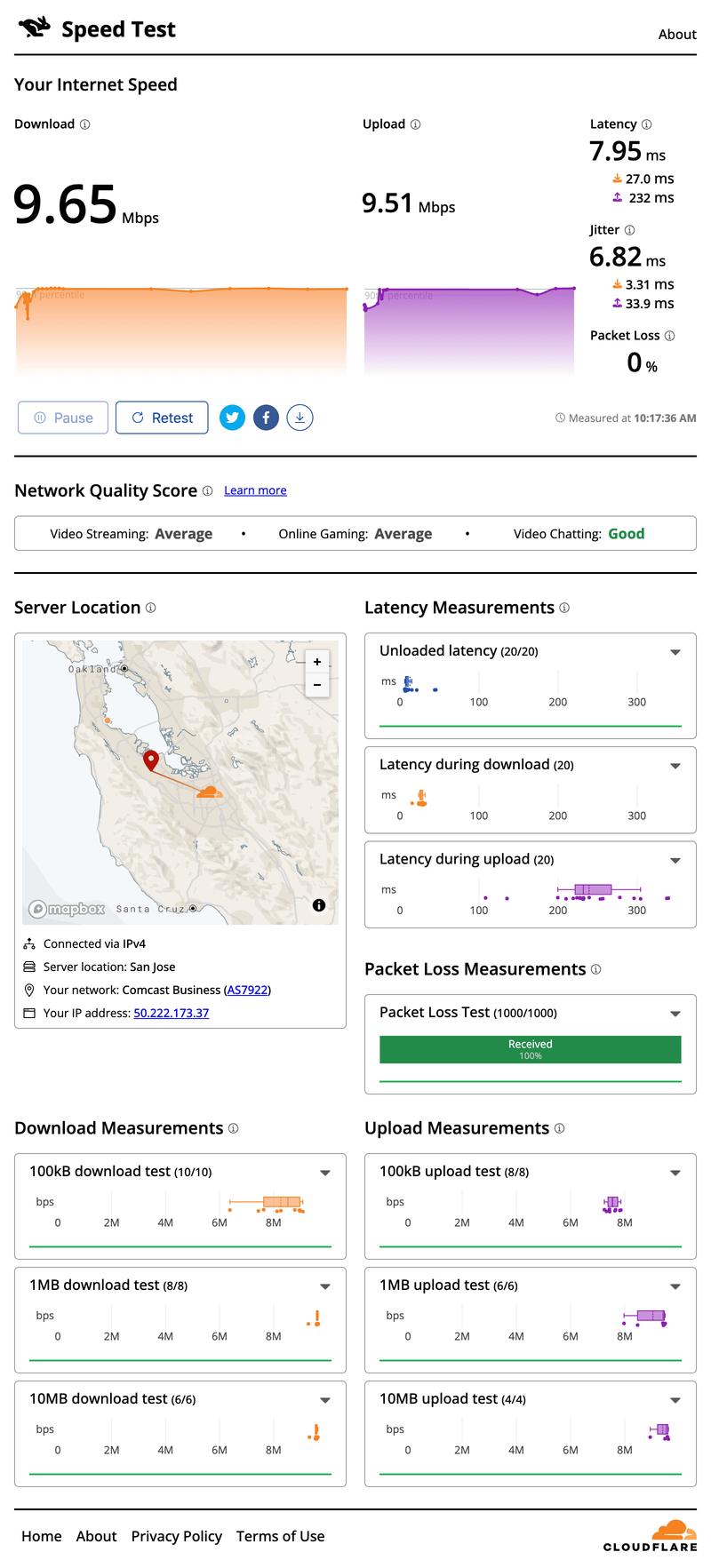
Task: Open the map attribution info icon
Action: click(x=319, y=905)
